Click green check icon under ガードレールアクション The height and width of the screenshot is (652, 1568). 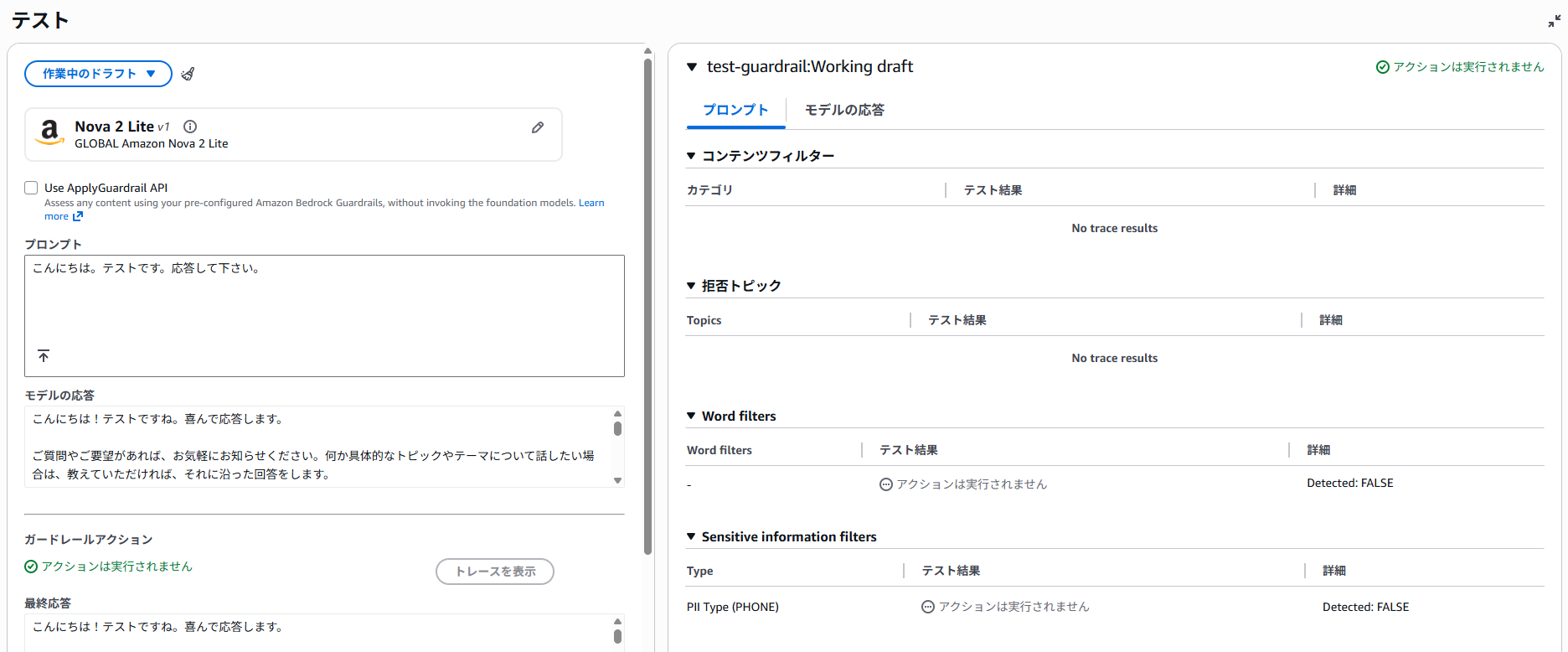(x=31, y=567)
